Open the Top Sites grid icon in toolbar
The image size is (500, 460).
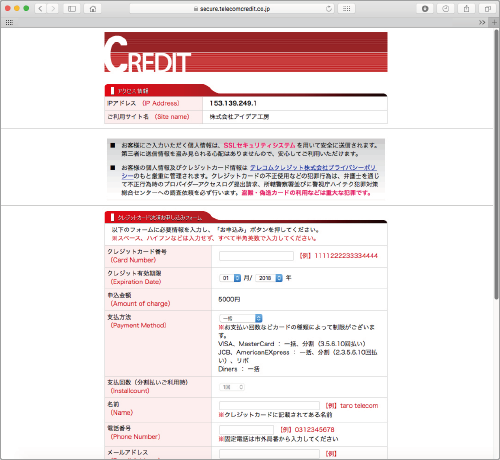click(346, 9)
